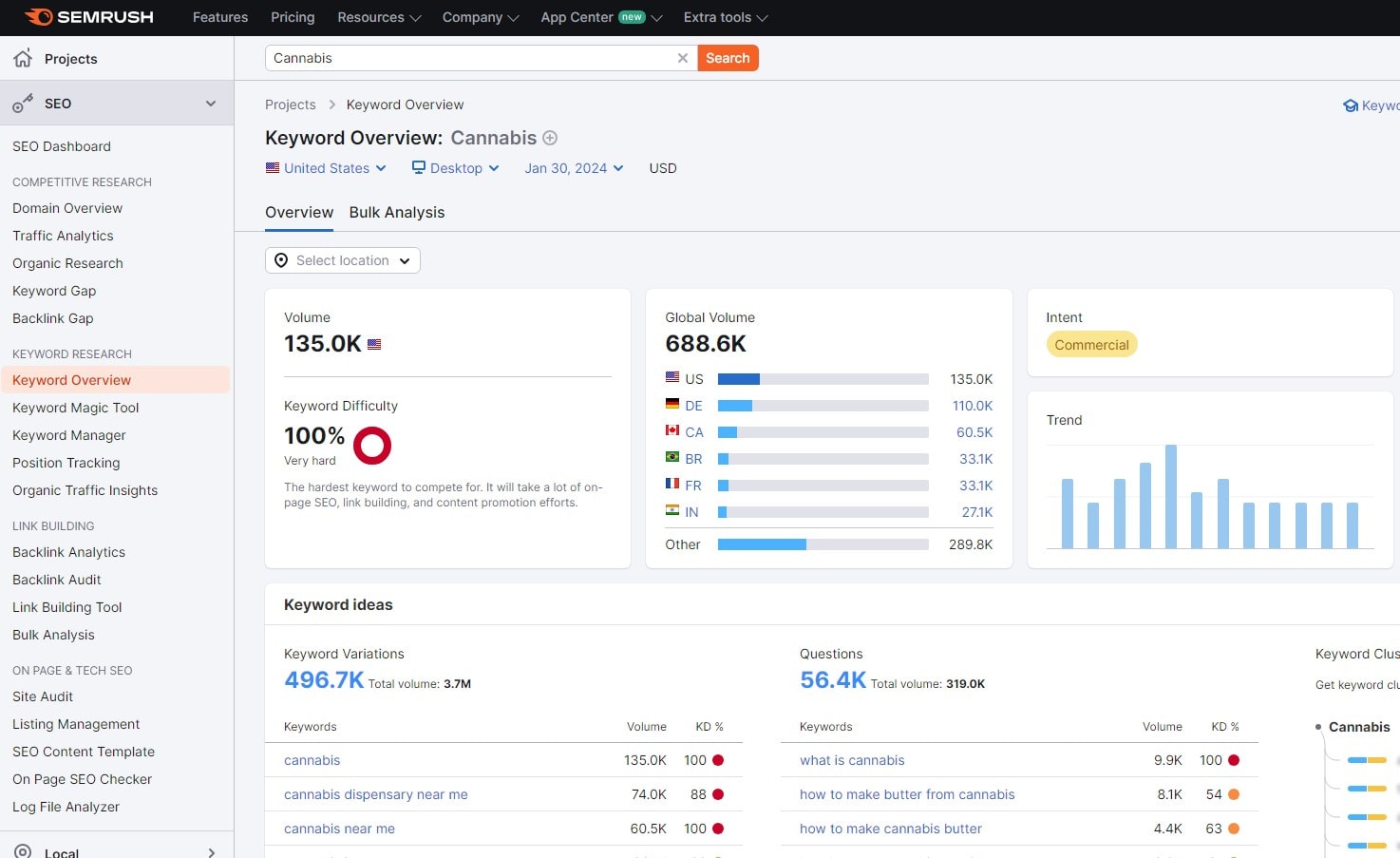Go to Backlink Analytics

click(x=68, y=552)
